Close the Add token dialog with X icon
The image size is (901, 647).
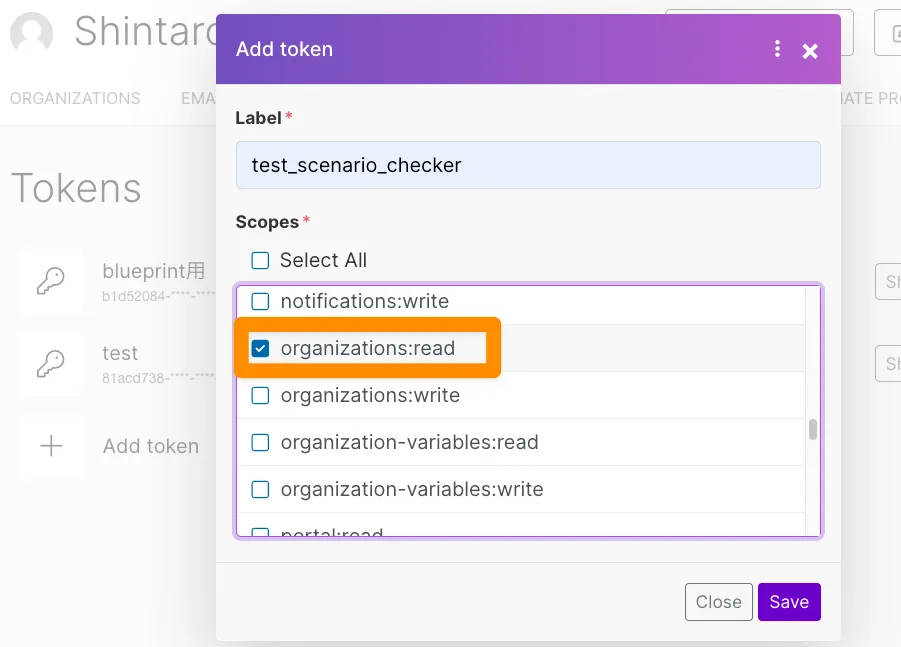tap(810, 50)
